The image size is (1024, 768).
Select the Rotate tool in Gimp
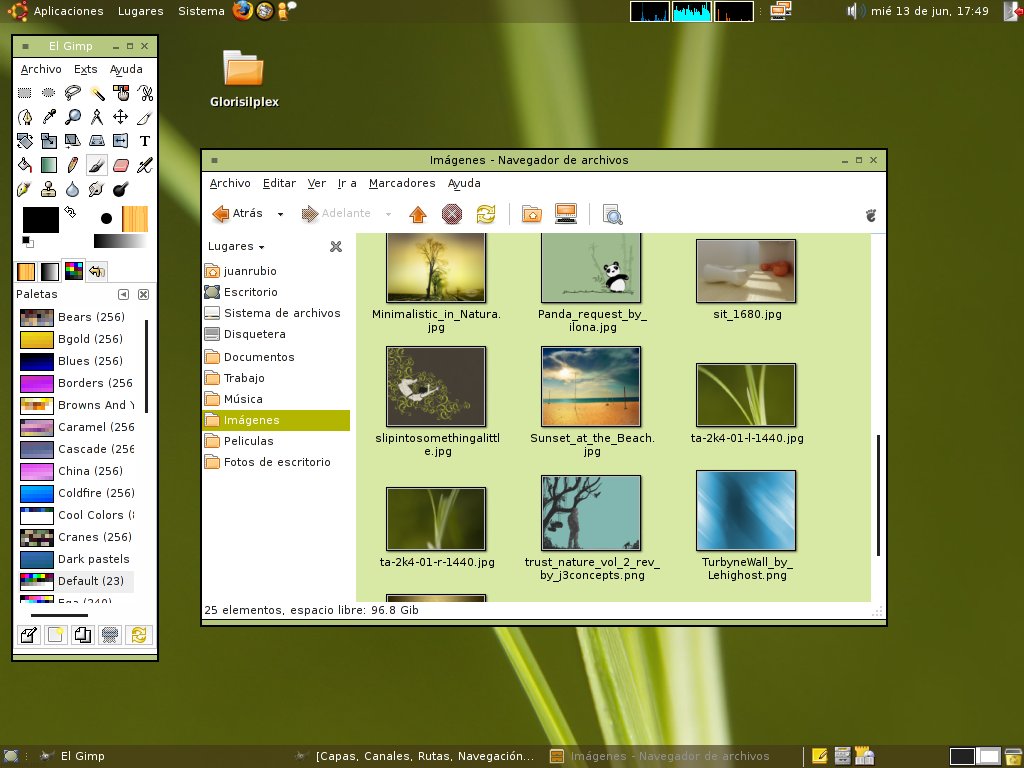(x=25, y=141)
